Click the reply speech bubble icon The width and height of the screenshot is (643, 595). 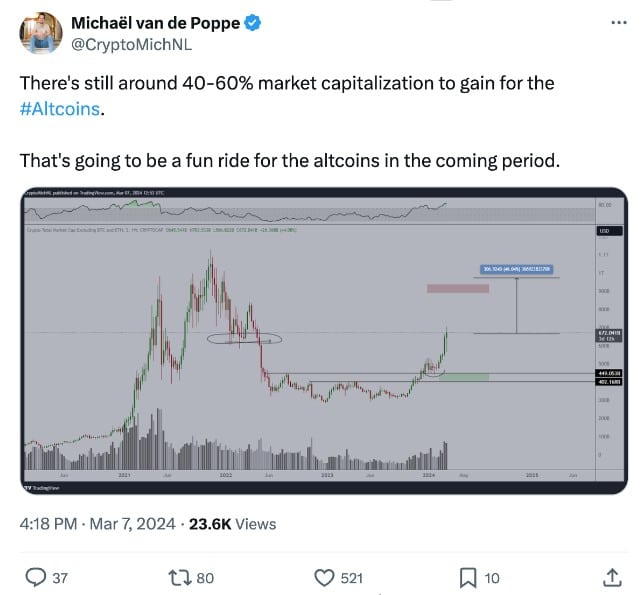pyautogui.click(x=35, y=576)
